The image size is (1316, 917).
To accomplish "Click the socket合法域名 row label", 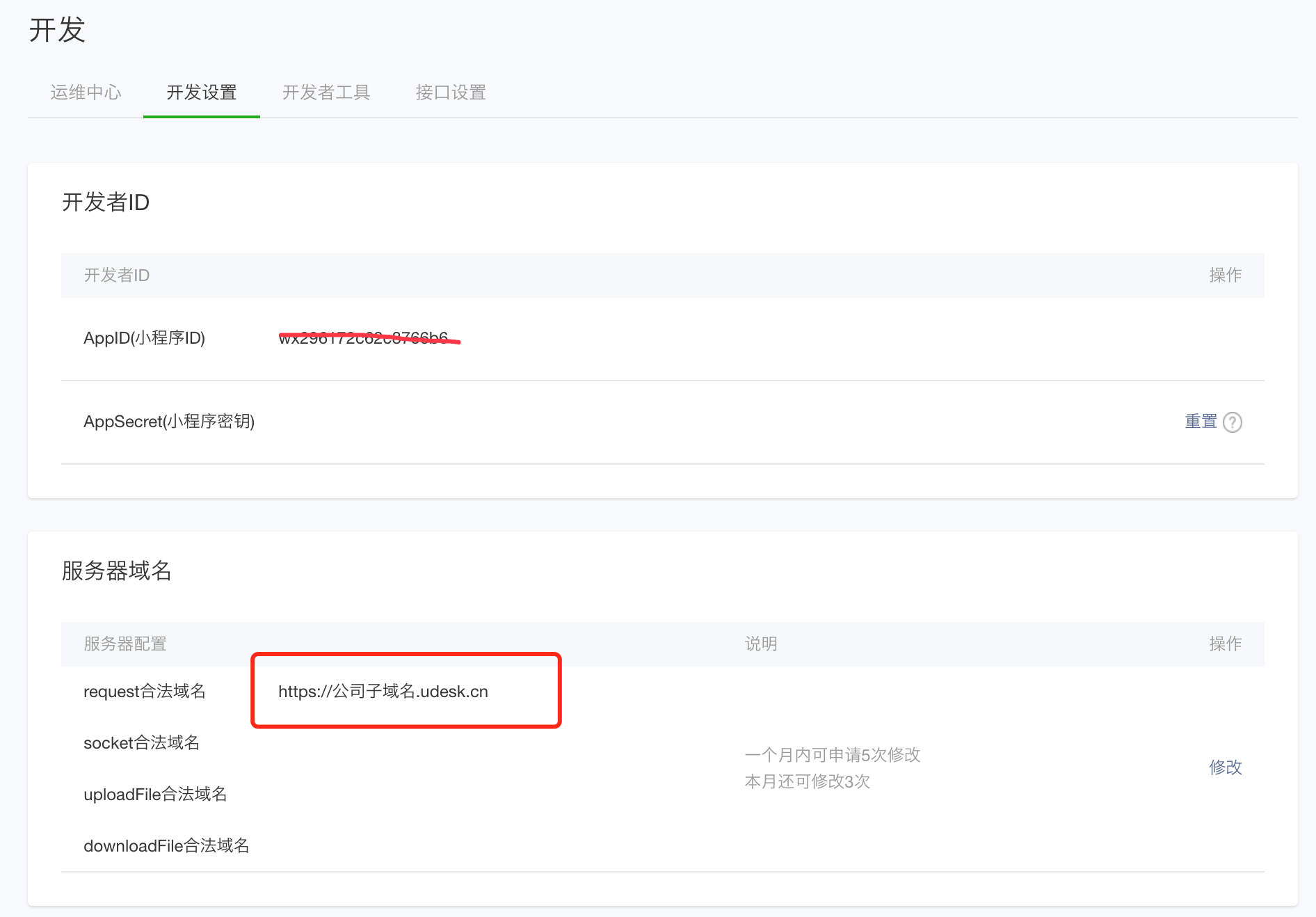I will pyautogui.click(x=142, y=743).
